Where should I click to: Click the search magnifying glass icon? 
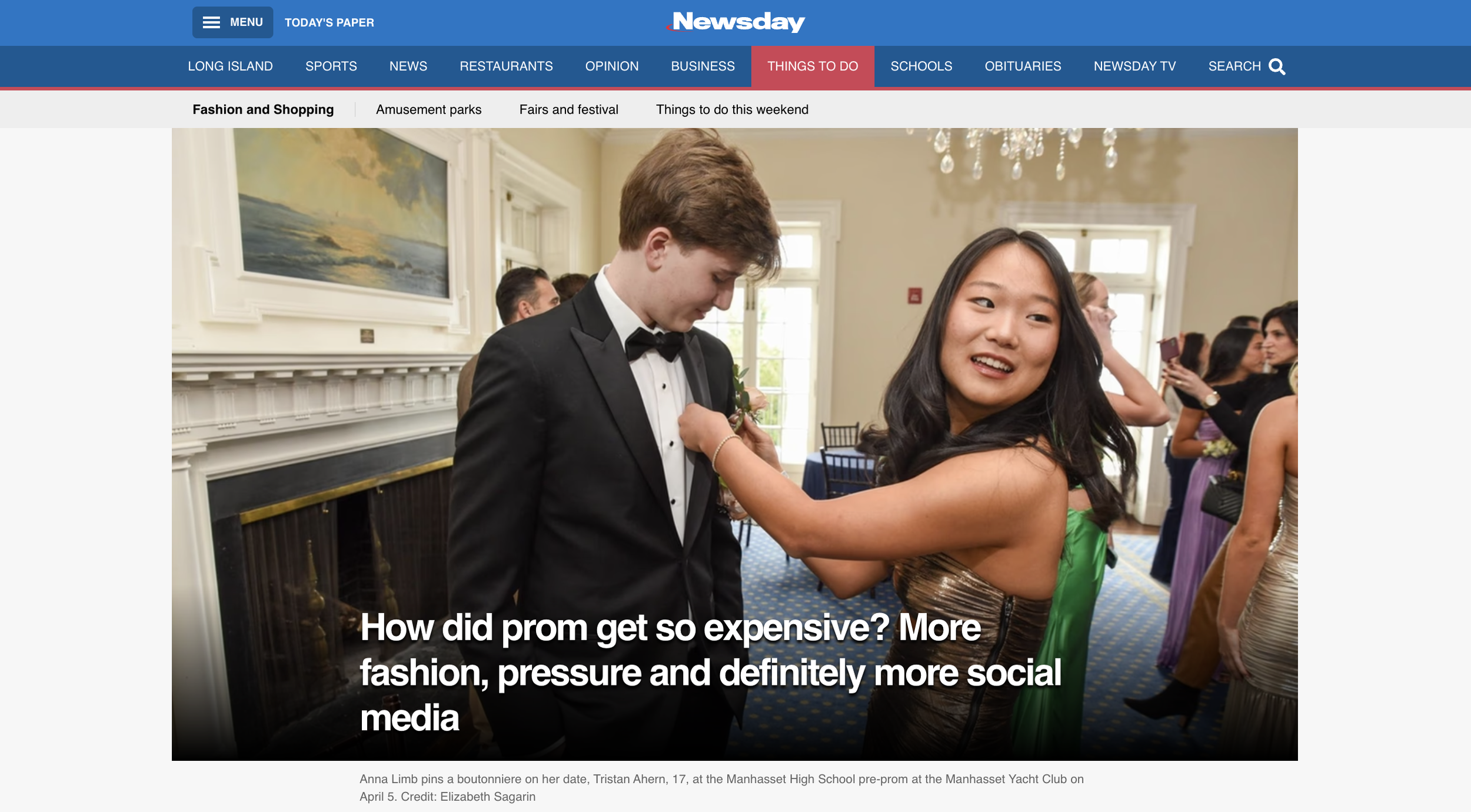pyautogui.click(x=1277, y=66)
